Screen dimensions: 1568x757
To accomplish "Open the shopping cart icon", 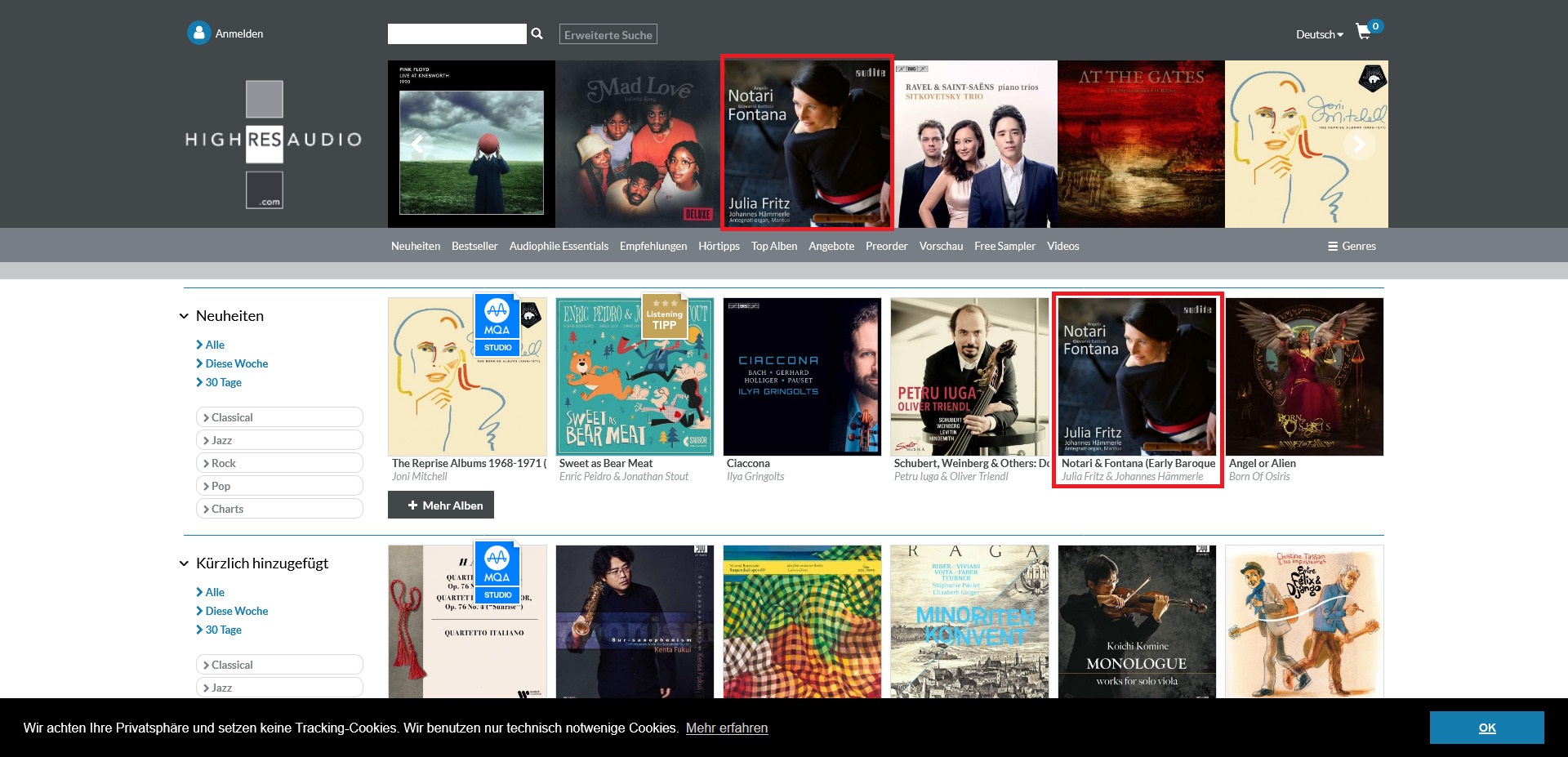I will pyautogui.click(x=1363, y=32).
